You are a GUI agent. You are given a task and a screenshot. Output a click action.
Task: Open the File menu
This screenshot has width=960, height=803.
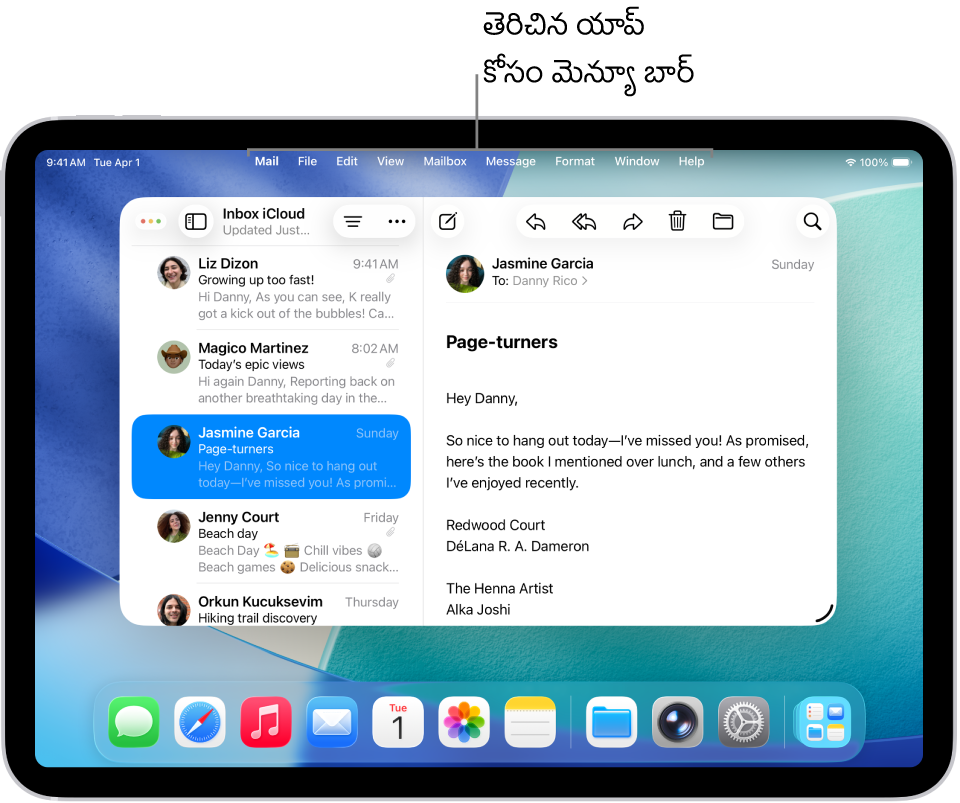click(x=307, y=161)
